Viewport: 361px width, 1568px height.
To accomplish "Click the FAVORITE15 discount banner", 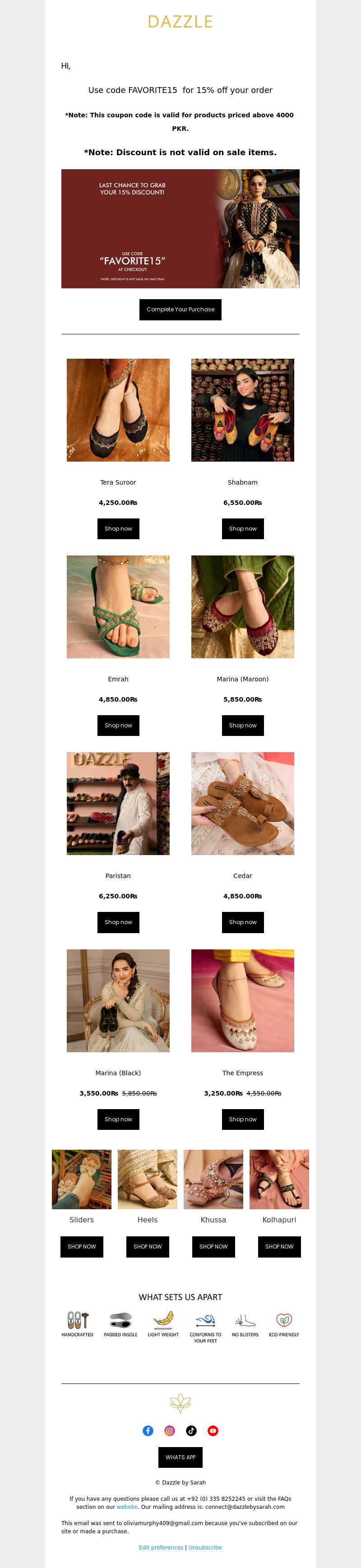I will tap(180, 228).
